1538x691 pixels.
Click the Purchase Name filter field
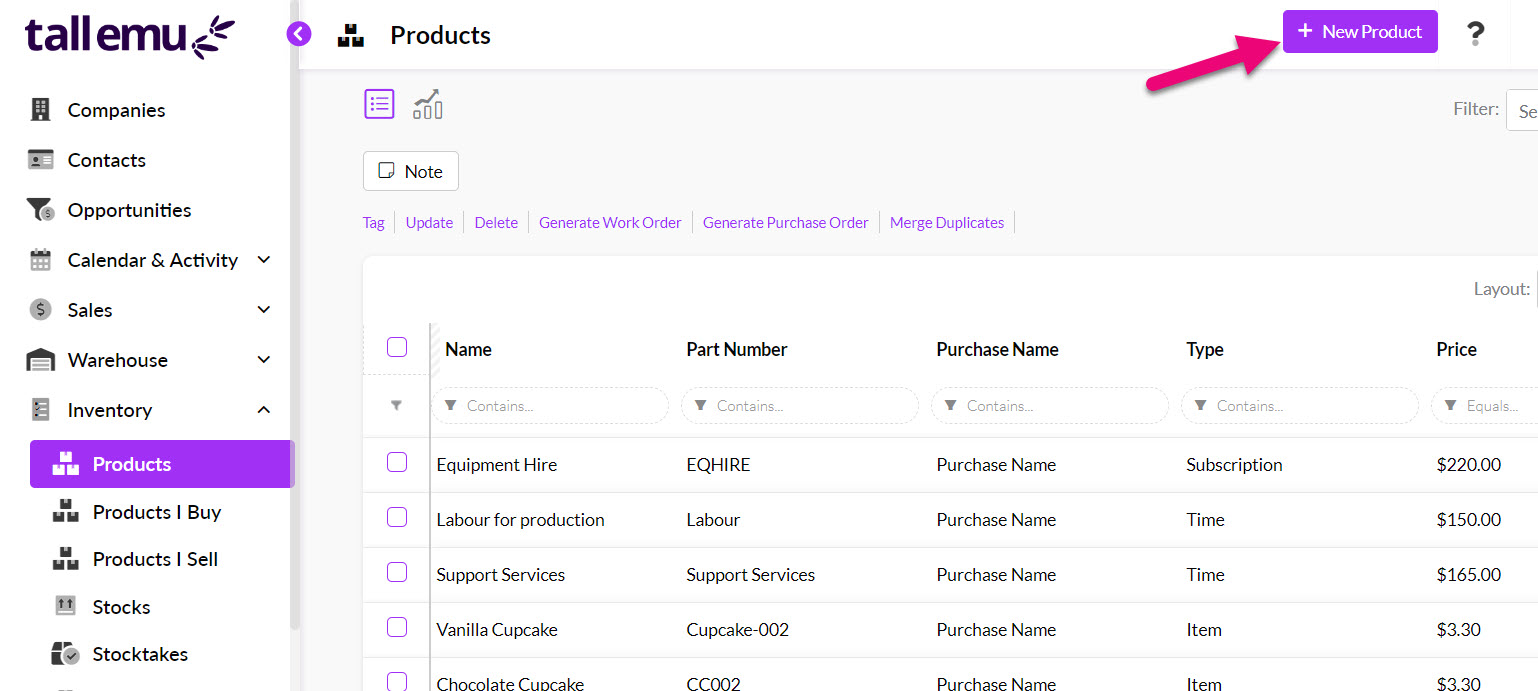coord(1050,406)
